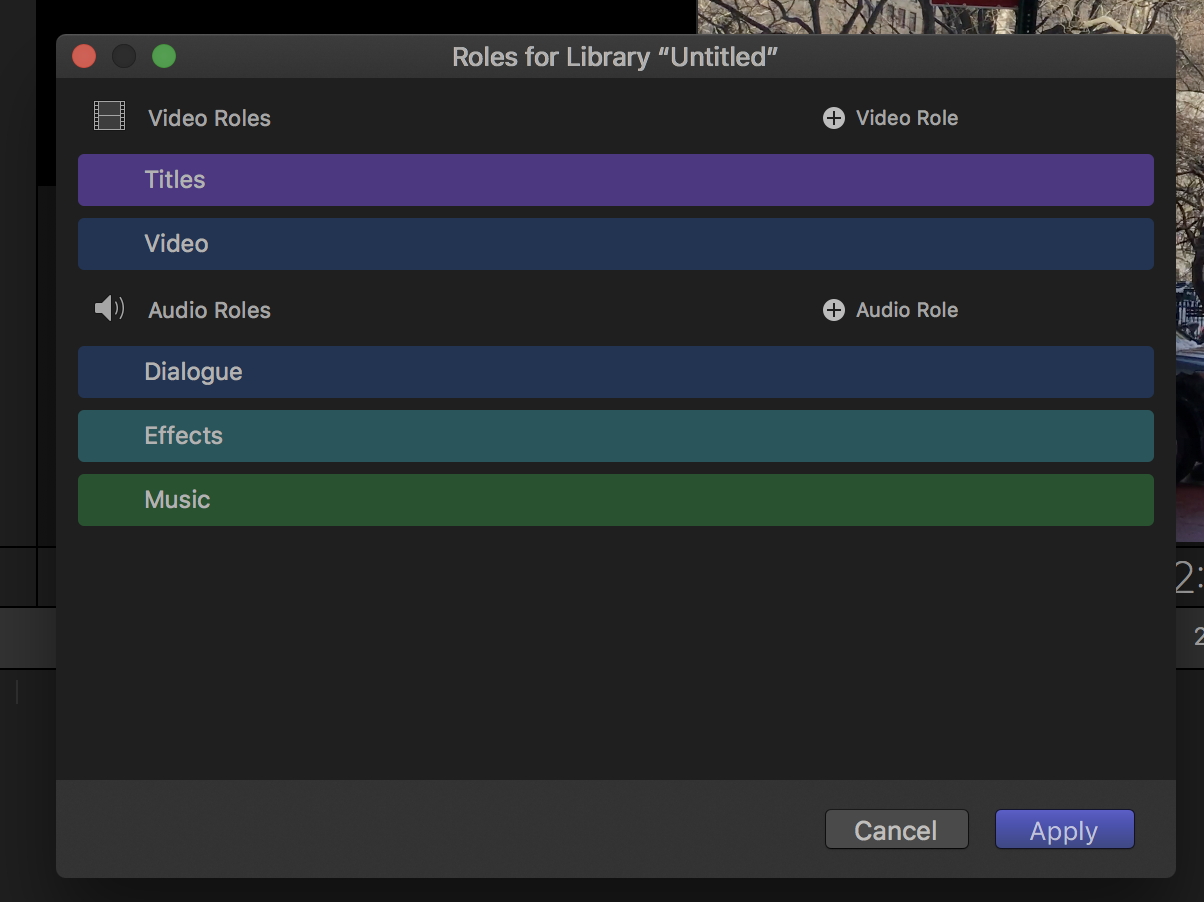Click the filmstrip Video Roles icon
Screen dimensions: 1204x902
tap(110, 116)
